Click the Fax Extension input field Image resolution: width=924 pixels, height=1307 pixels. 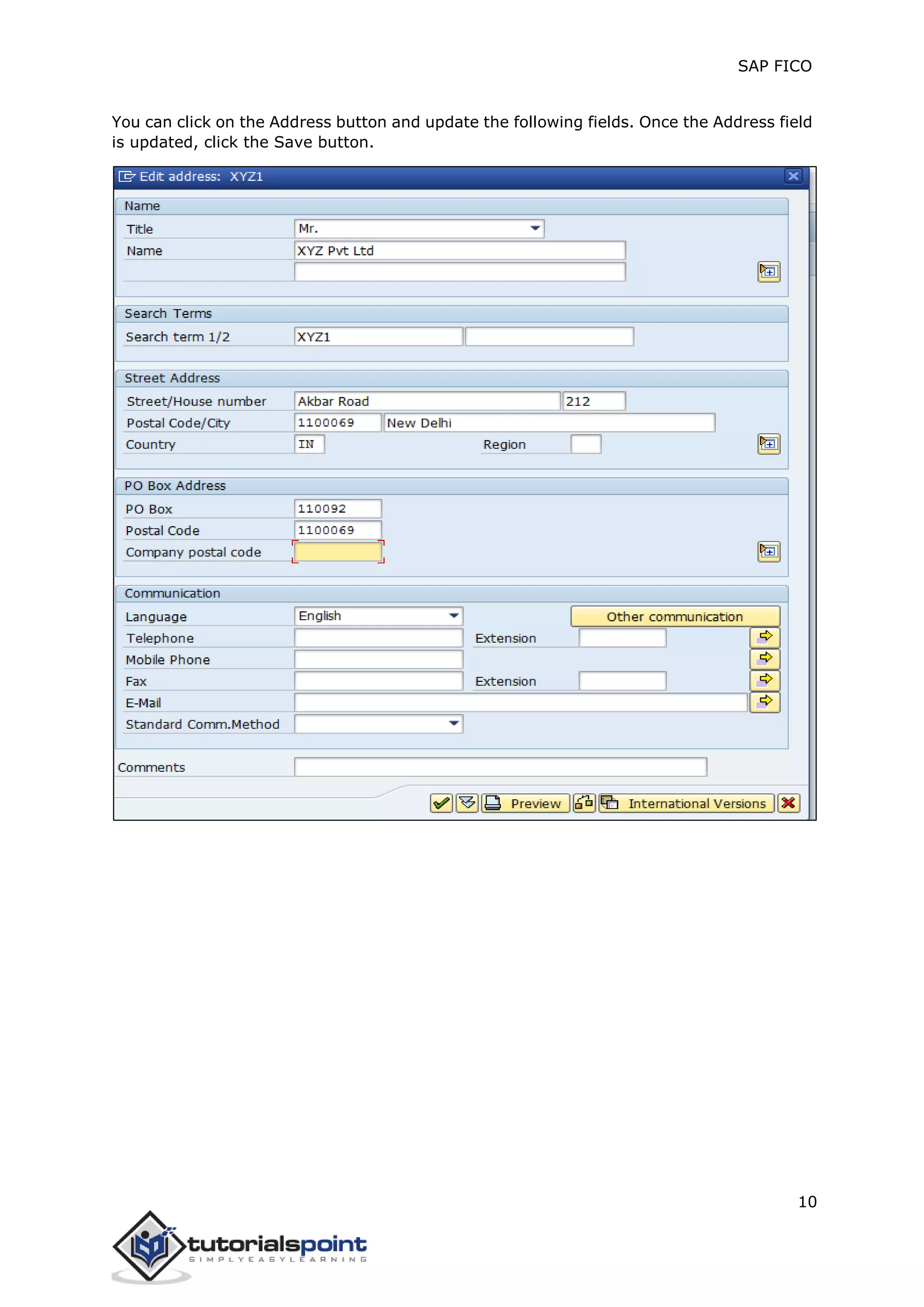(623, 681)
